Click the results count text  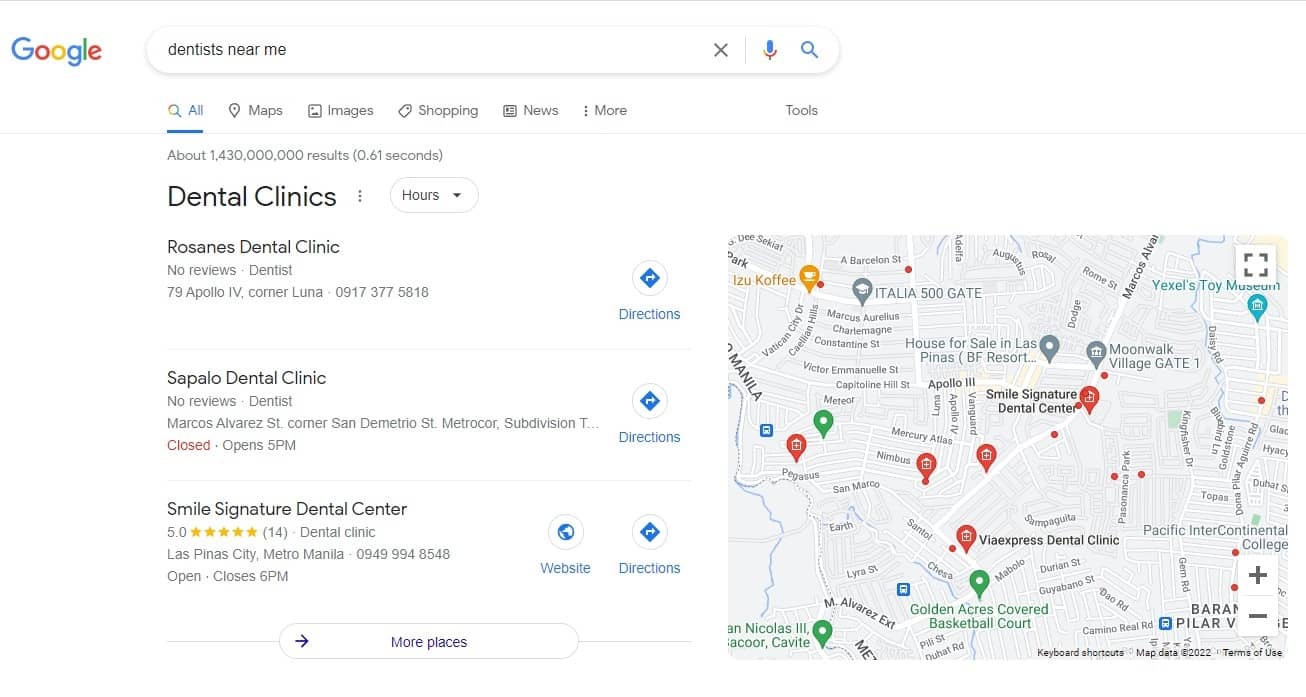(x=305, y=155)
